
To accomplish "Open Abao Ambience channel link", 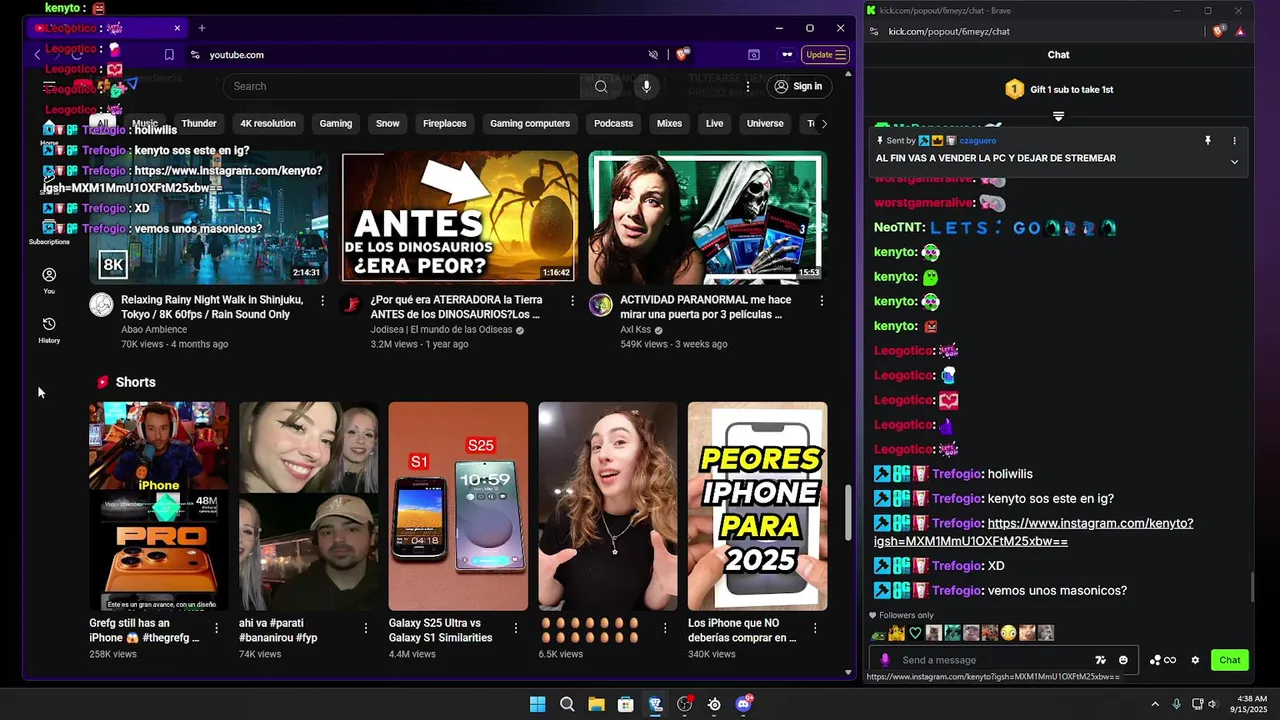I will tap(155, 329).
